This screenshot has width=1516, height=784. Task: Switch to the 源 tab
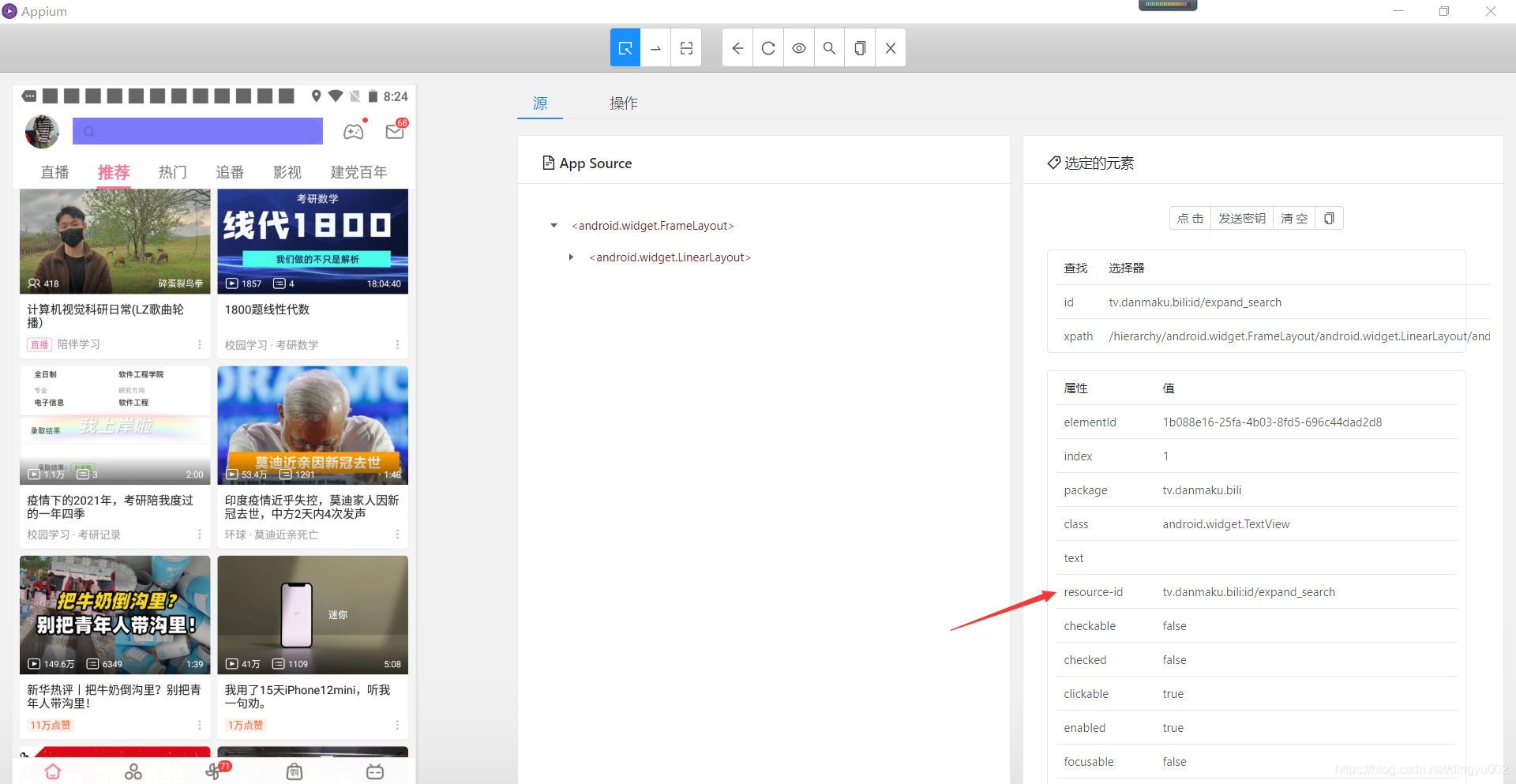[540, 103]
